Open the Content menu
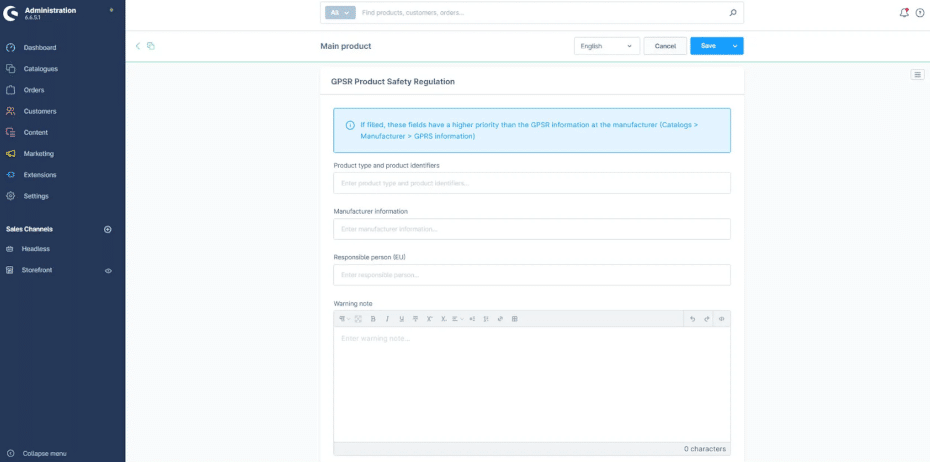Screen dimensions: 930x462 point(36,132)
